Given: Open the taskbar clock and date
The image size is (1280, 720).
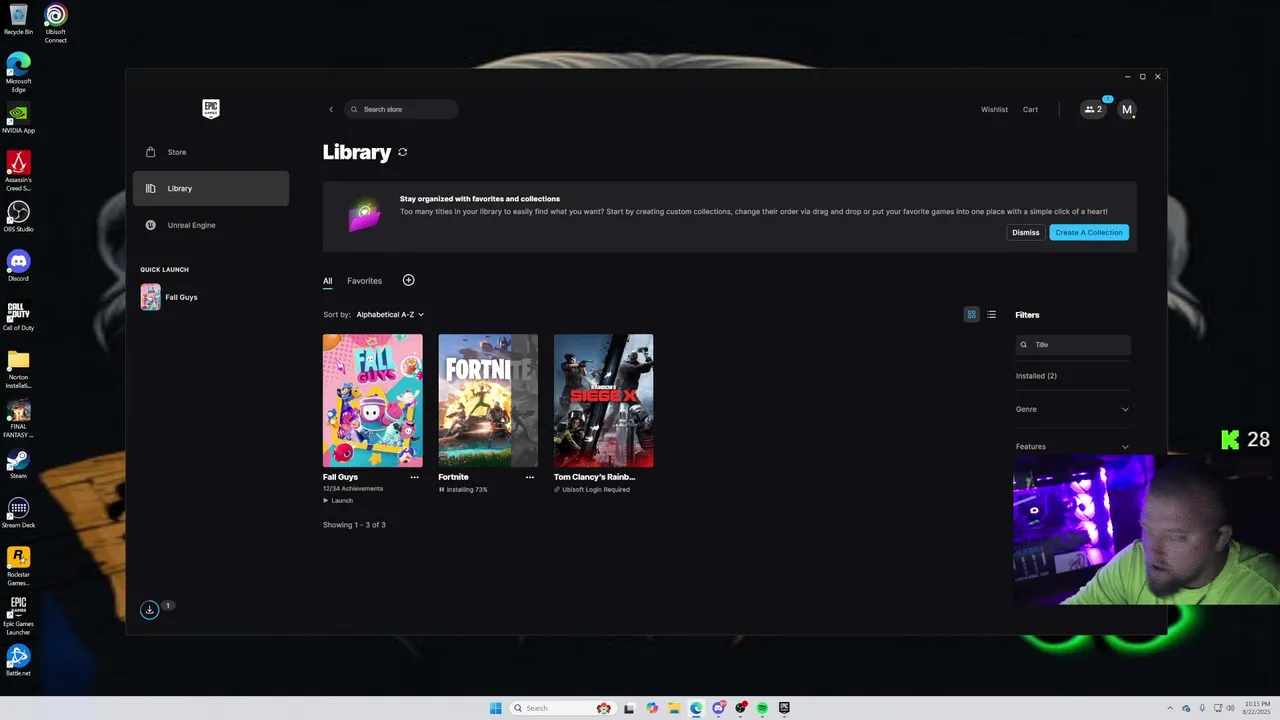Looking at the screenshot, I should coord(1257,708).
